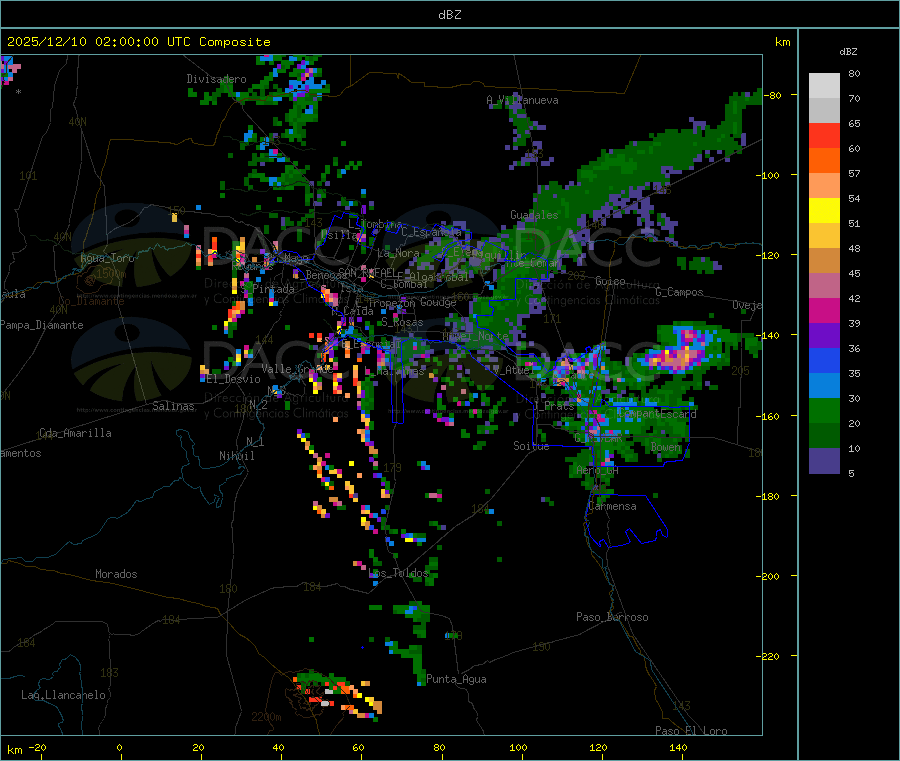This screenshot has width=900, height=761.
Task: Click the El_Desvio label
Action: 234,379
